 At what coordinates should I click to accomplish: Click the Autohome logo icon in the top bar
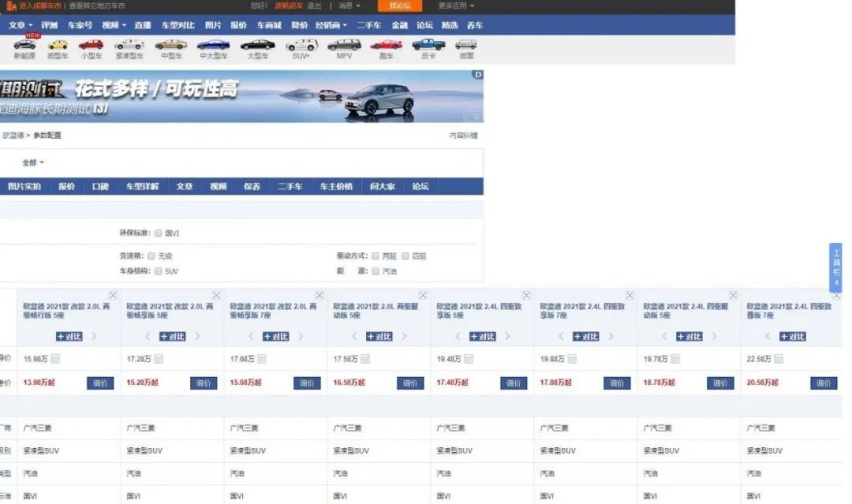[11, 5]
